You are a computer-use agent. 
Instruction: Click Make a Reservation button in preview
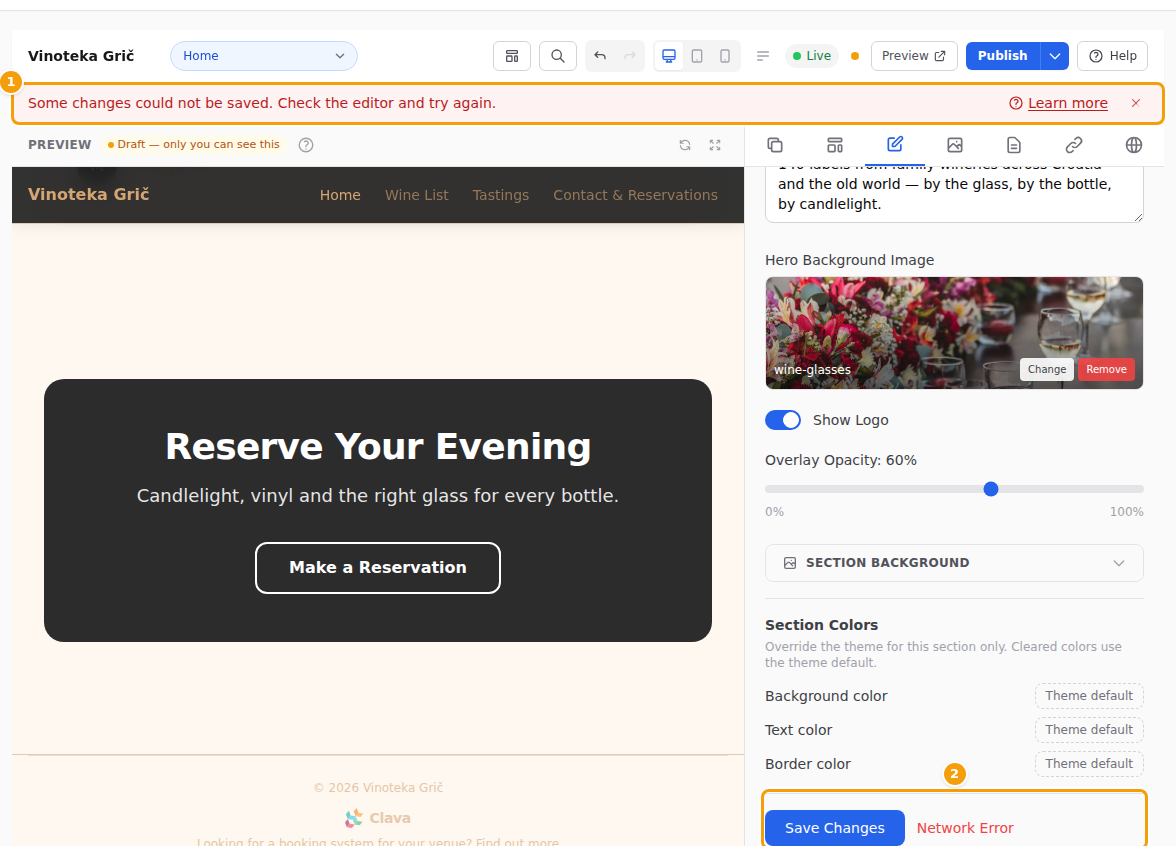tap(378, 568)
